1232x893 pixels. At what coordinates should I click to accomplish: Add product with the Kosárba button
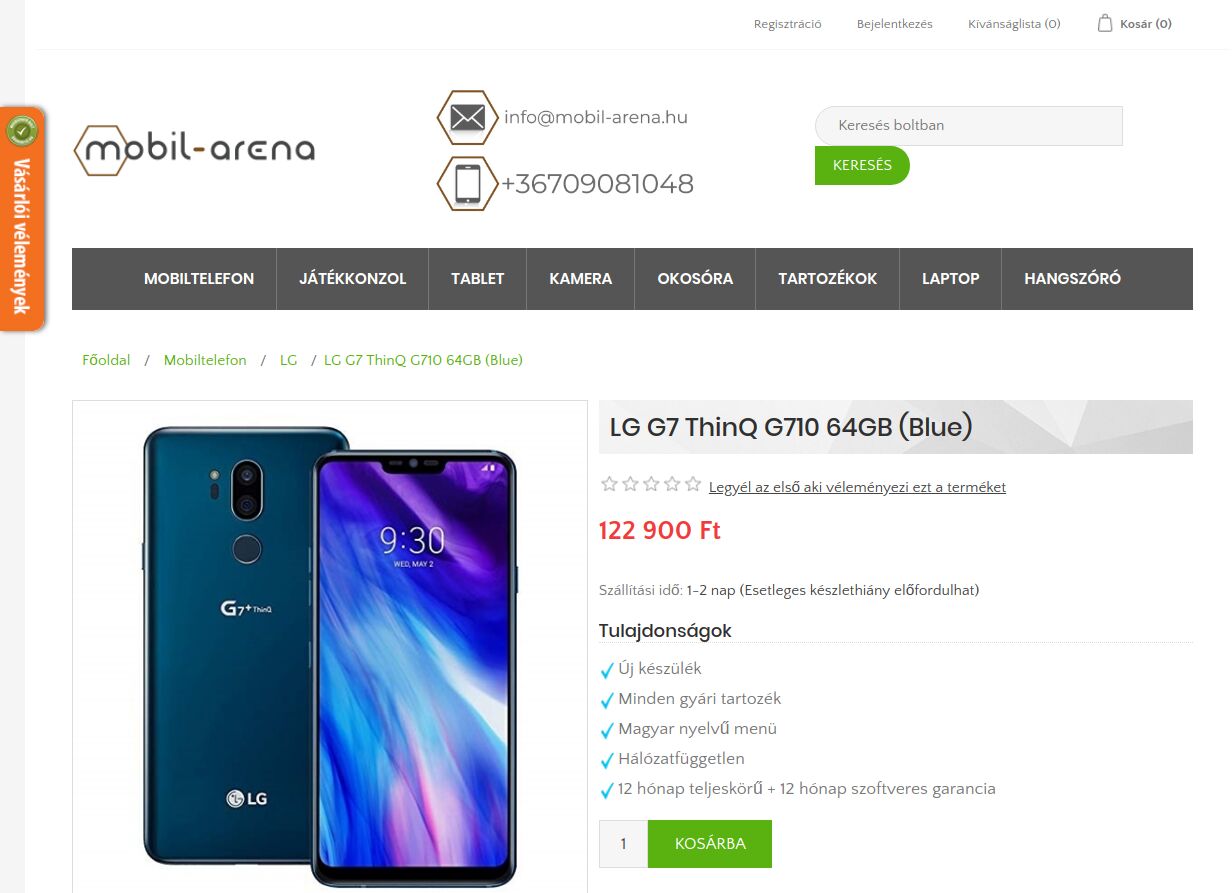coord(710,844)
